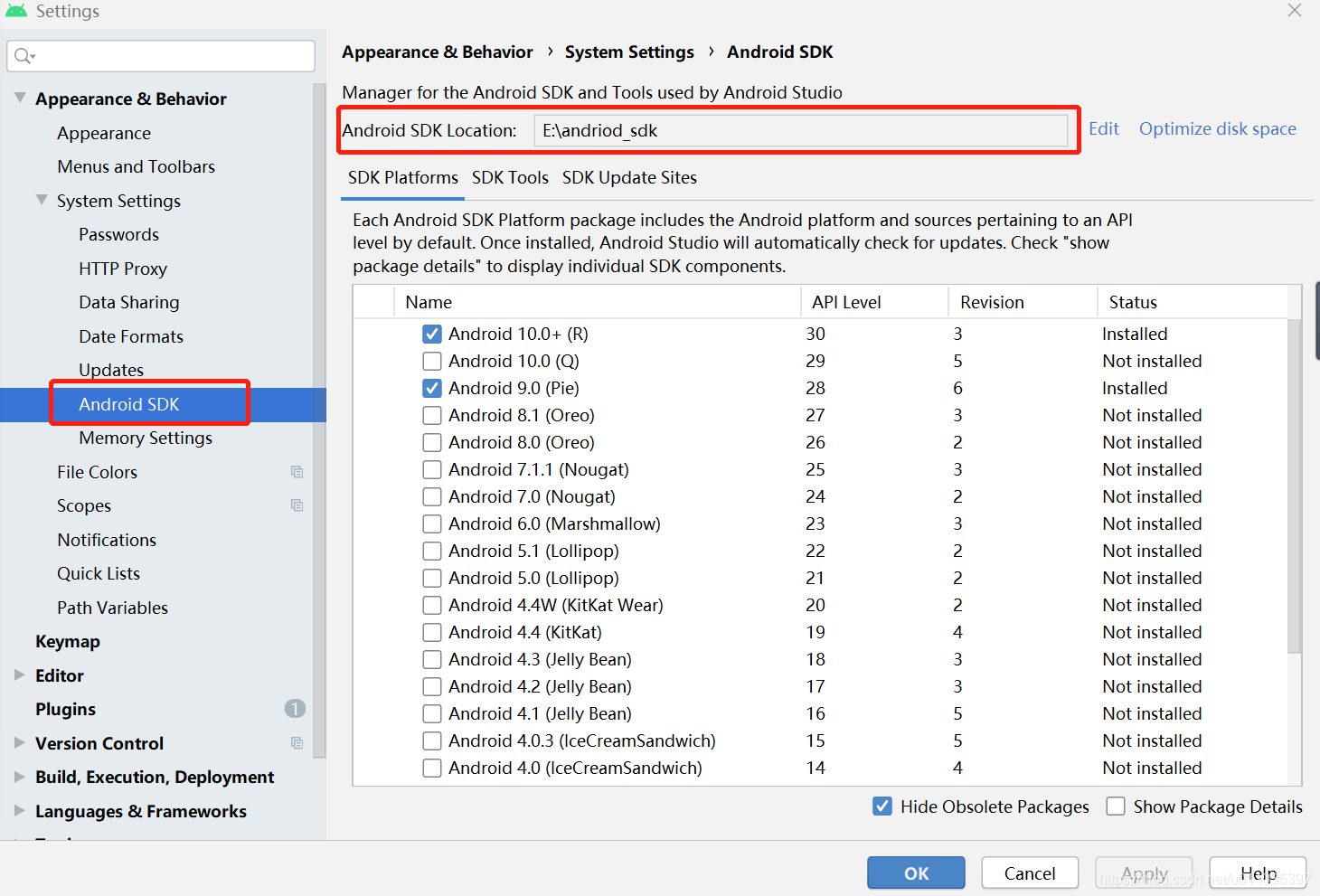Click Appearance & Behavior in breadcrumb
Viewport: 1320px width, 896px height.
click(437, 52)
